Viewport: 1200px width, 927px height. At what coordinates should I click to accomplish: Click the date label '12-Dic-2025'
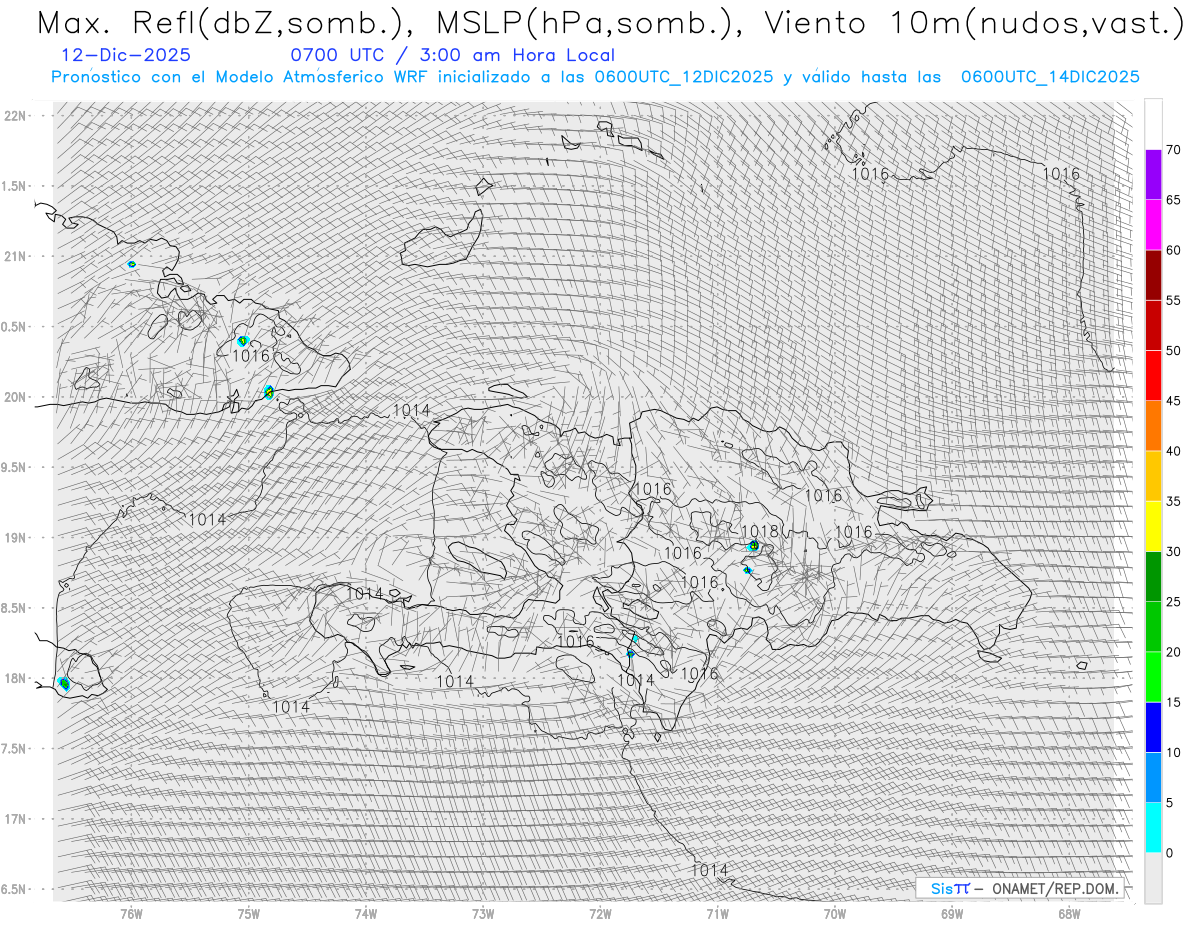coord(125,56)
